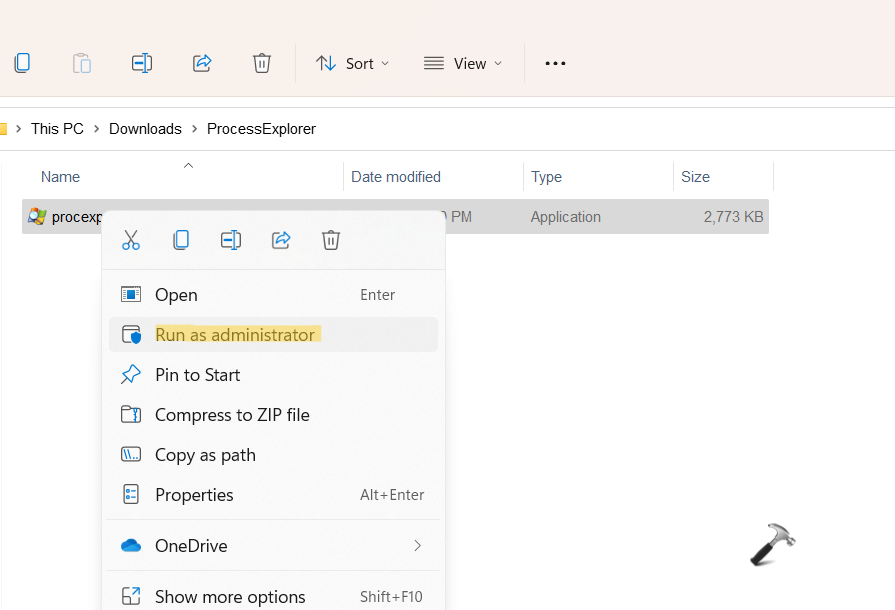Open the View dropdown menu
Image resolution: width=895 pixels, height=610 pixels.
(x=462, y=63)
